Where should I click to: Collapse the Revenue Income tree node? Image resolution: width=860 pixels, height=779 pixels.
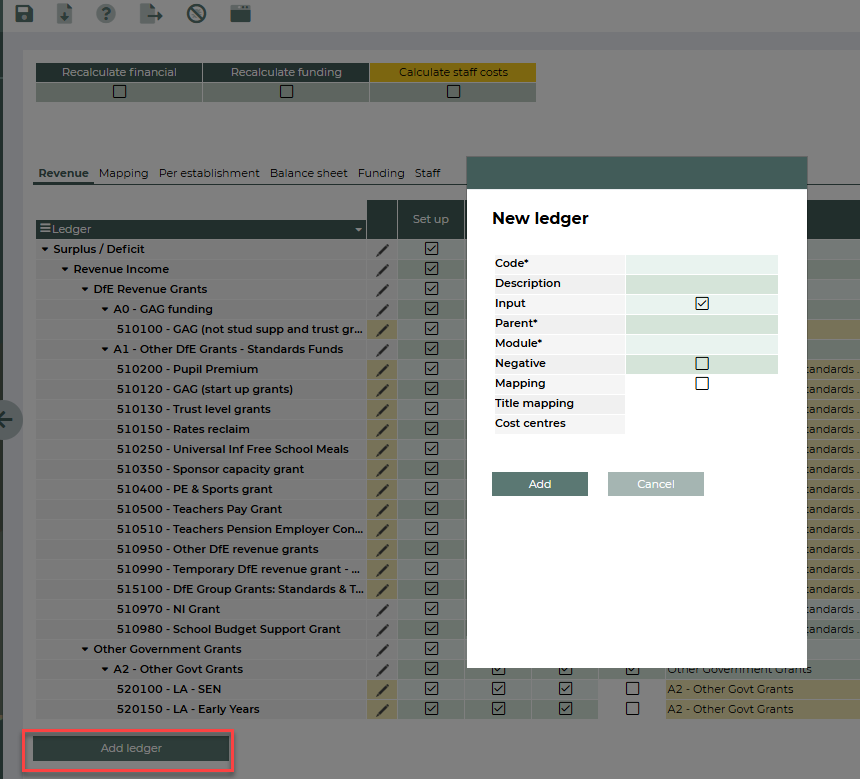point(65,269)
